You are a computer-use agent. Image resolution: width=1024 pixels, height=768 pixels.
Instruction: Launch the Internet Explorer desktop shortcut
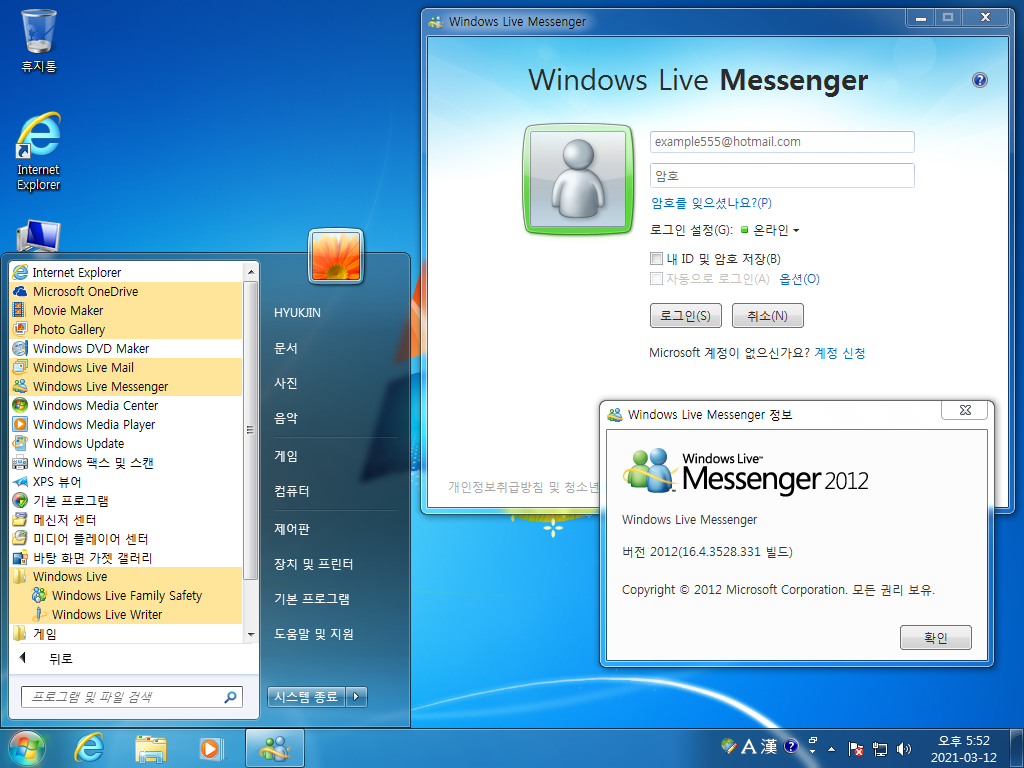click(x=39, y=152)
